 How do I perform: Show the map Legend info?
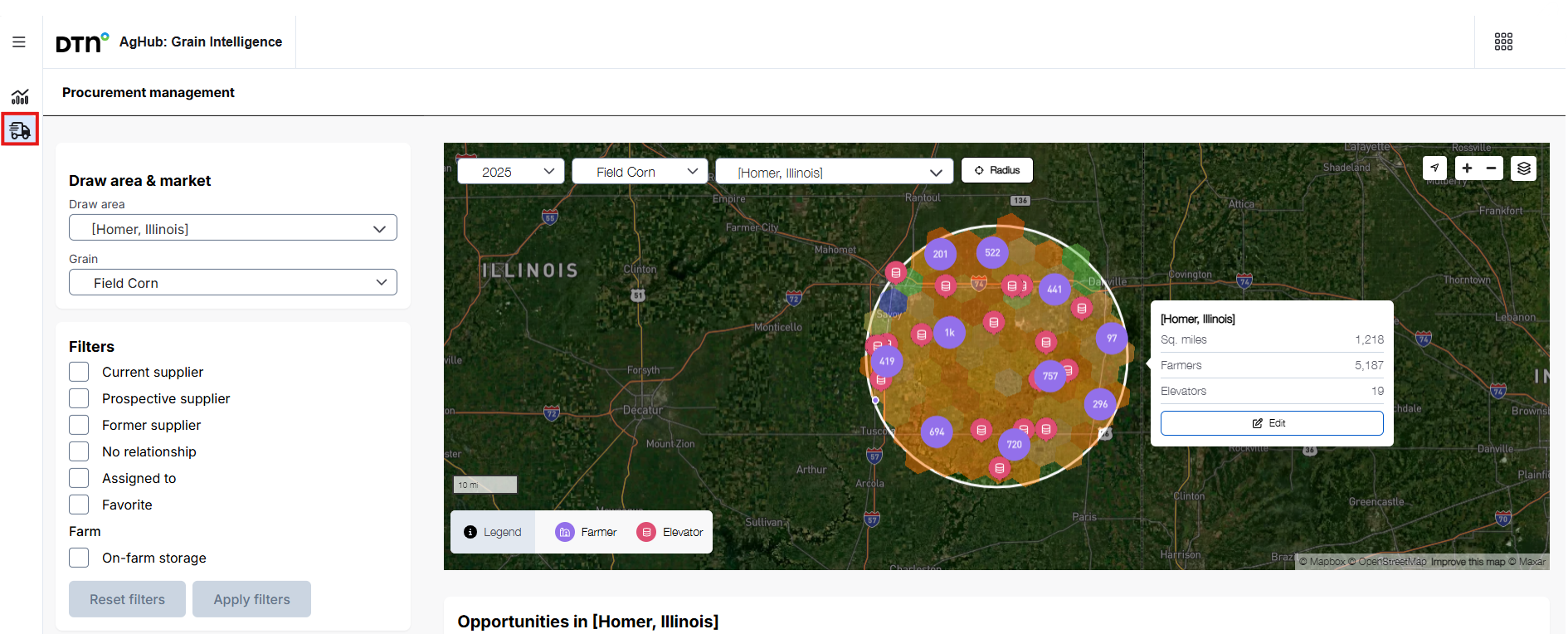tap(493, 532)
